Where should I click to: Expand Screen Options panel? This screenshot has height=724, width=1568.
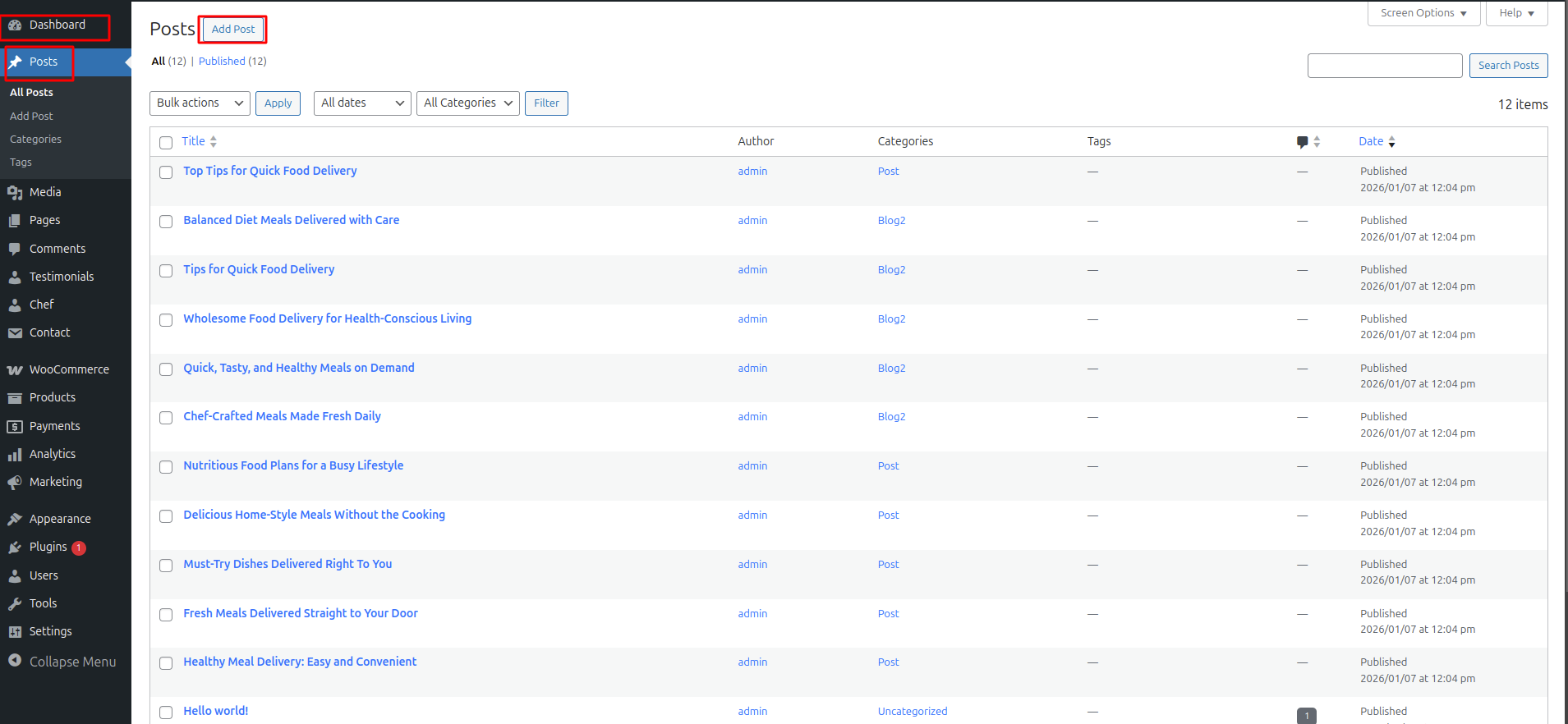[x=1423, y=13]
